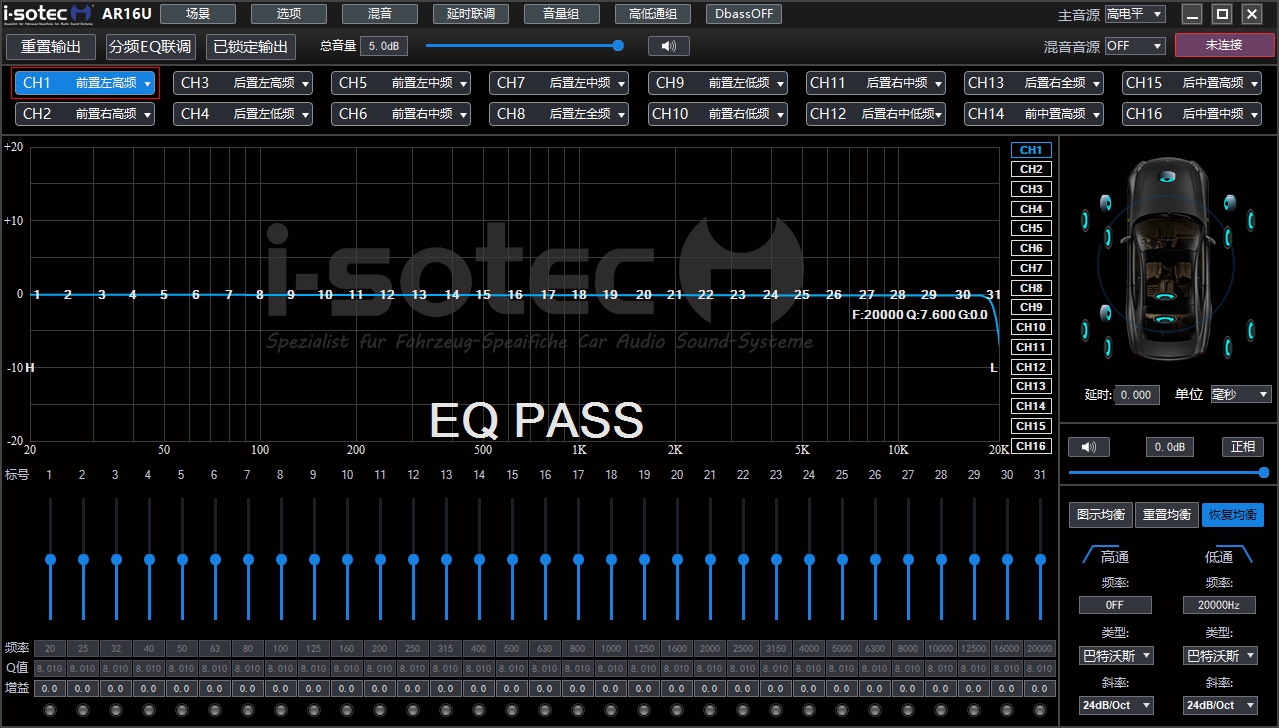1279x728 pixels.
Task: Select the rear center speaker on car
Action: click(x=1165, y=321)
